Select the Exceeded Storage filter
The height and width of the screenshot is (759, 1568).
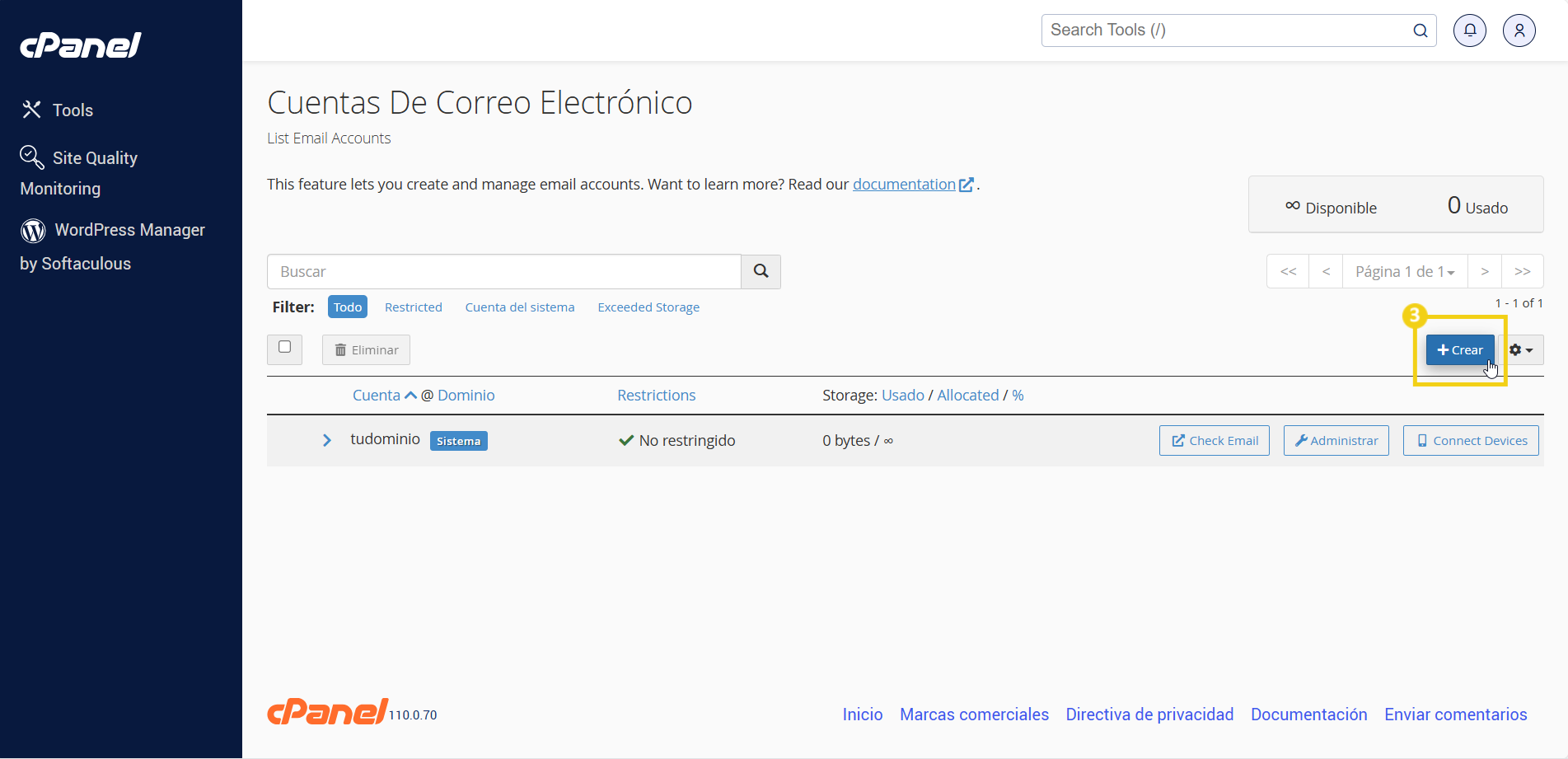coord(648,307)
